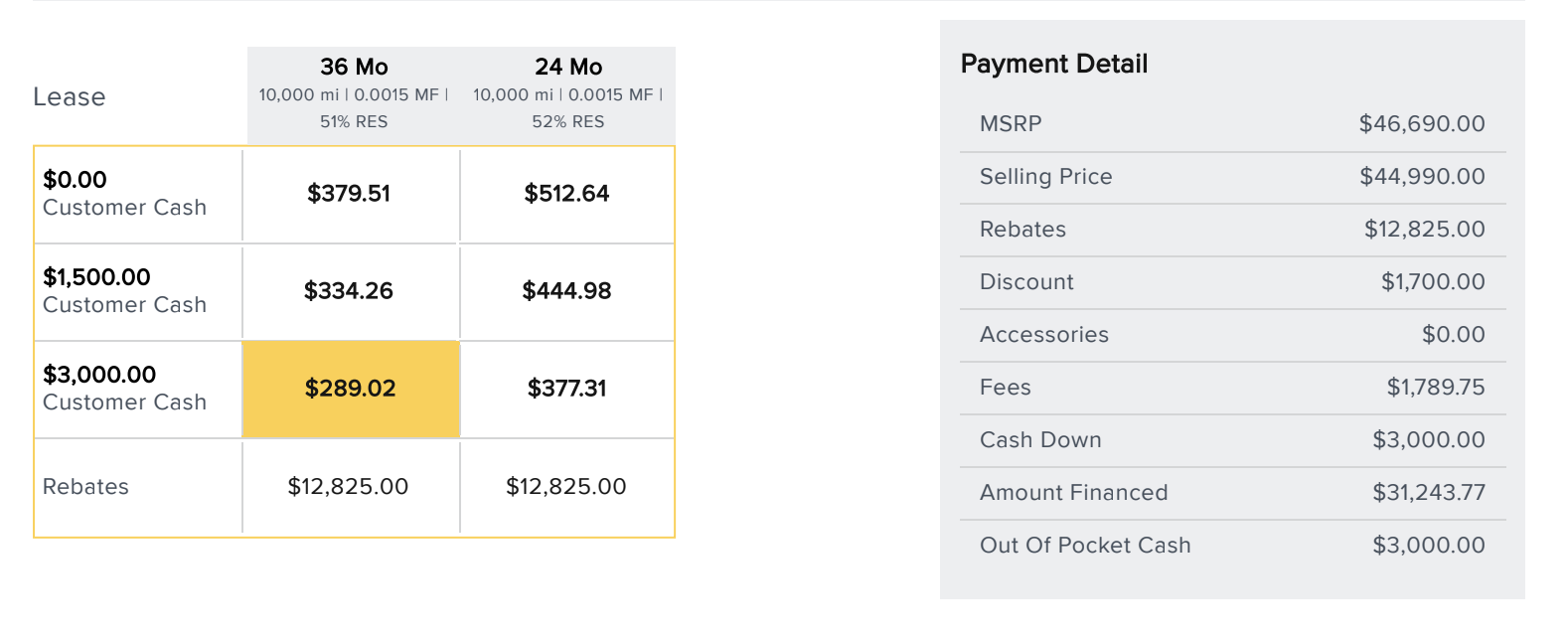Click the Out Of Pocket Cash row

coord(1232,547)
